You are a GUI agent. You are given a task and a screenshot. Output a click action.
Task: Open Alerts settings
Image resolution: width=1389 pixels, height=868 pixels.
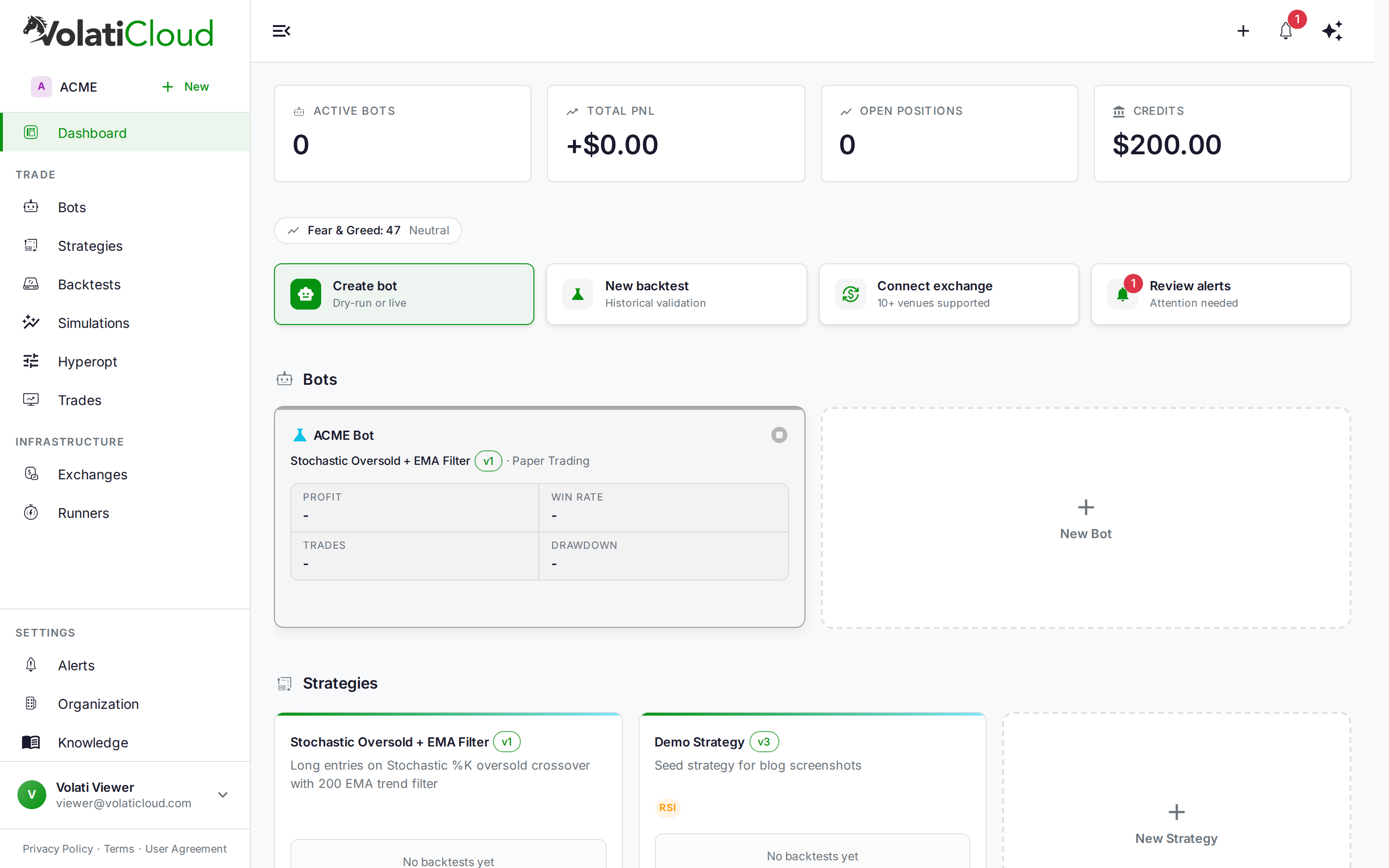(x=125, y=665)
